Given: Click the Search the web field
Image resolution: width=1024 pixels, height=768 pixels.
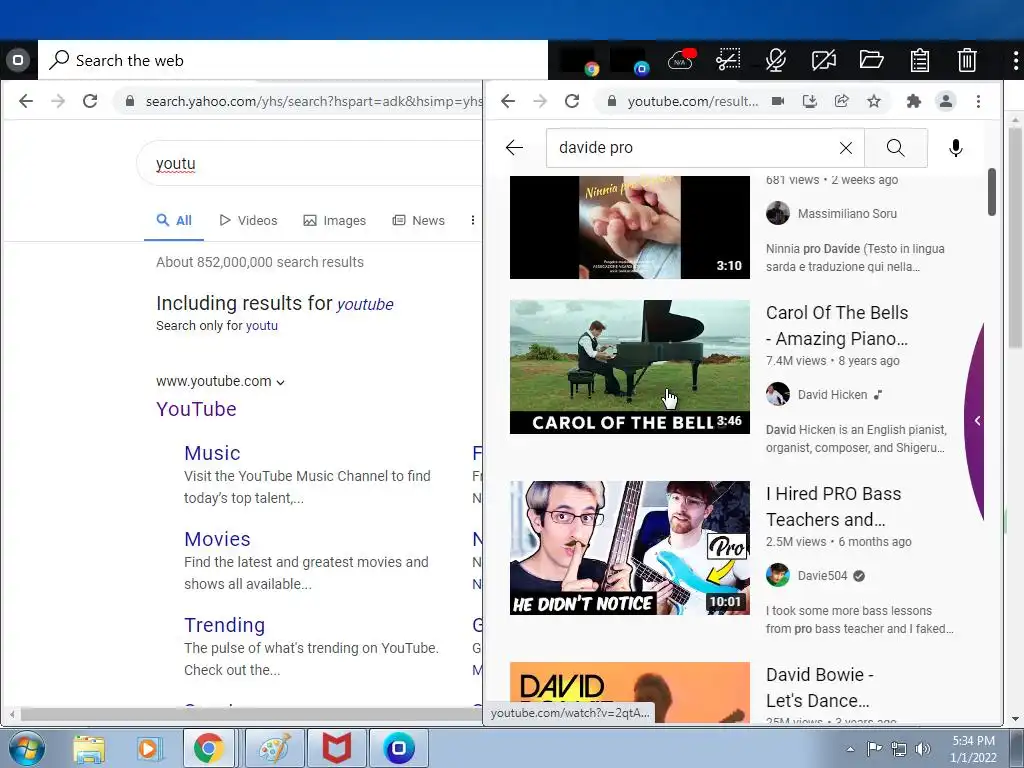Looking at the screenshot, I should (293, 60).
